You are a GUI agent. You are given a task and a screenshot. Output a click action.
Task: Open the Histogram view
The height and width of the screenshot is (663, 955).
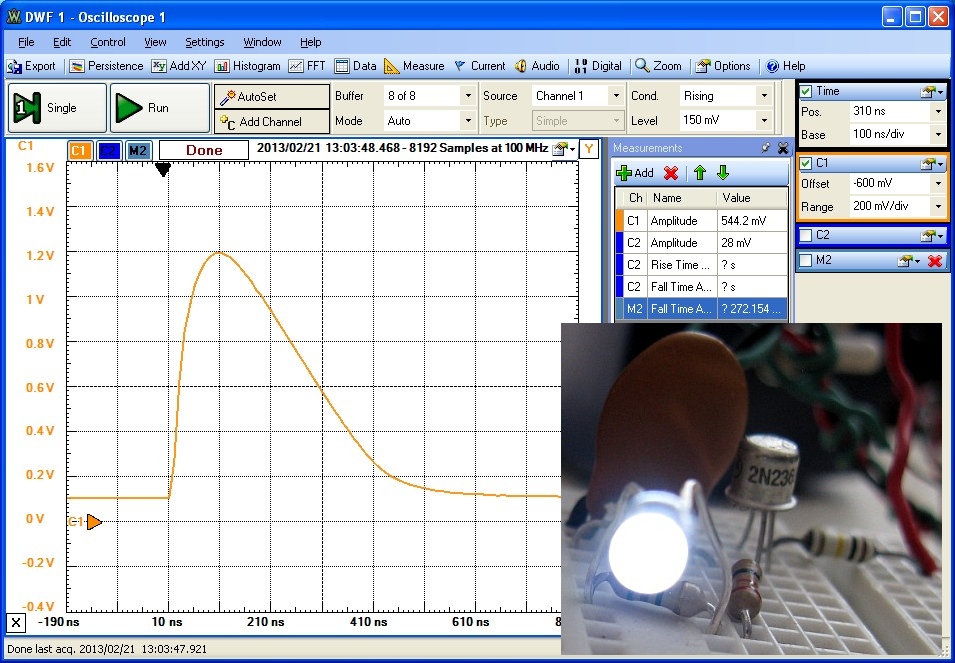tap(247, 66)
